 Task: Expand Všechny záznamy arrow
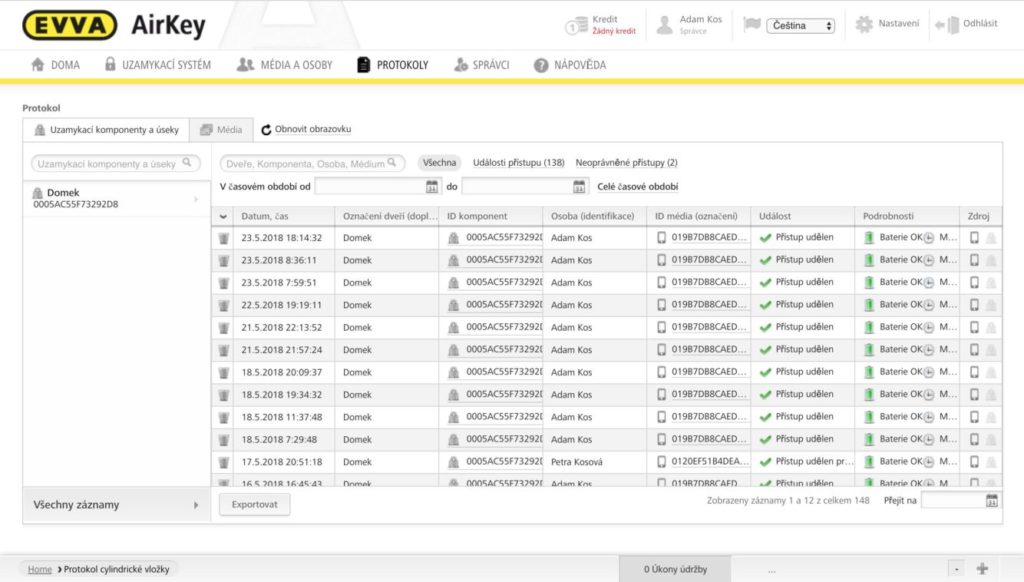(x=196, y=505)
